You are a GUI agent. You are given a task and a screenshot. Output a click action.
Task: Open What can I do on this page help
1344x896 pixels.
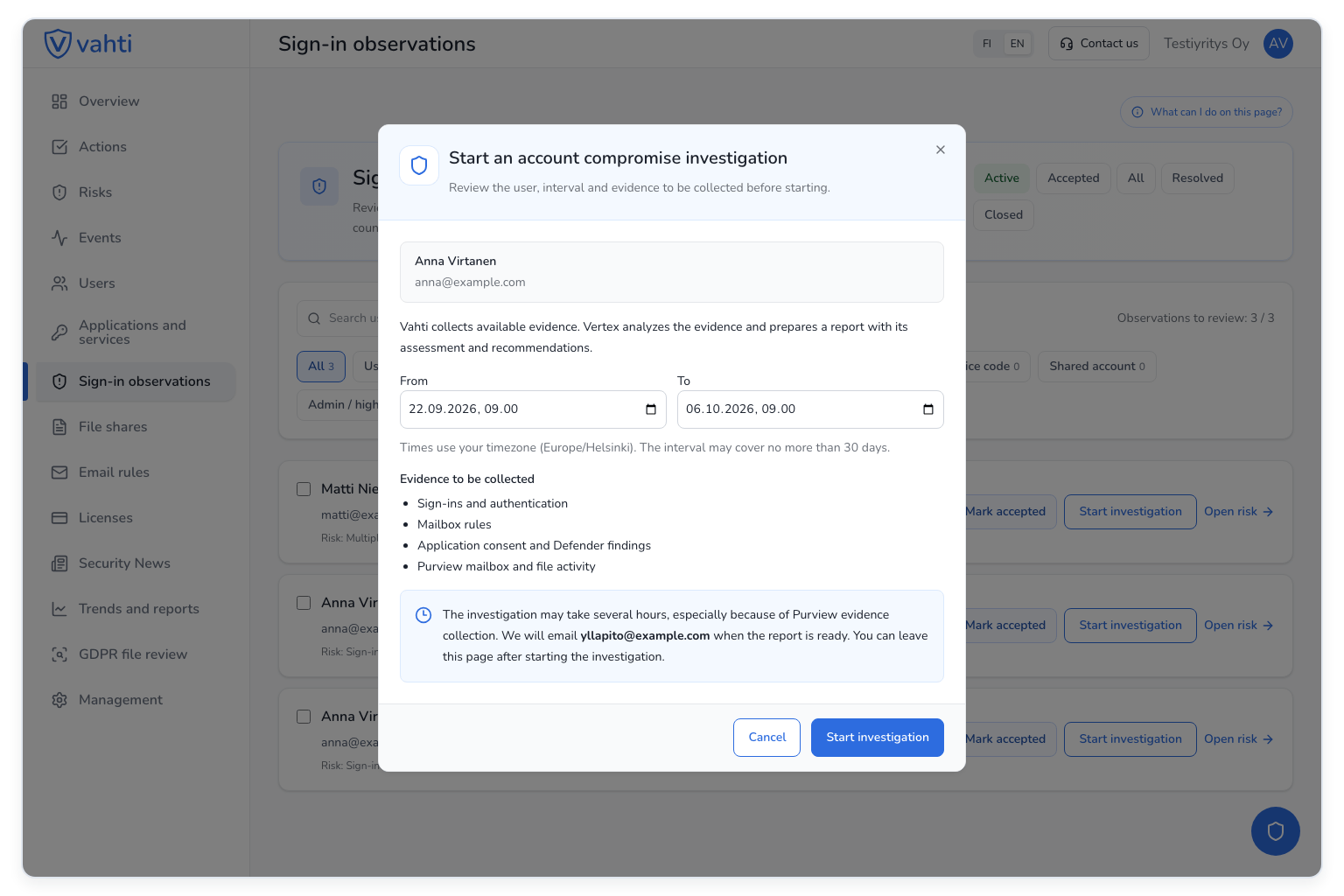[x=1207, y=112]
